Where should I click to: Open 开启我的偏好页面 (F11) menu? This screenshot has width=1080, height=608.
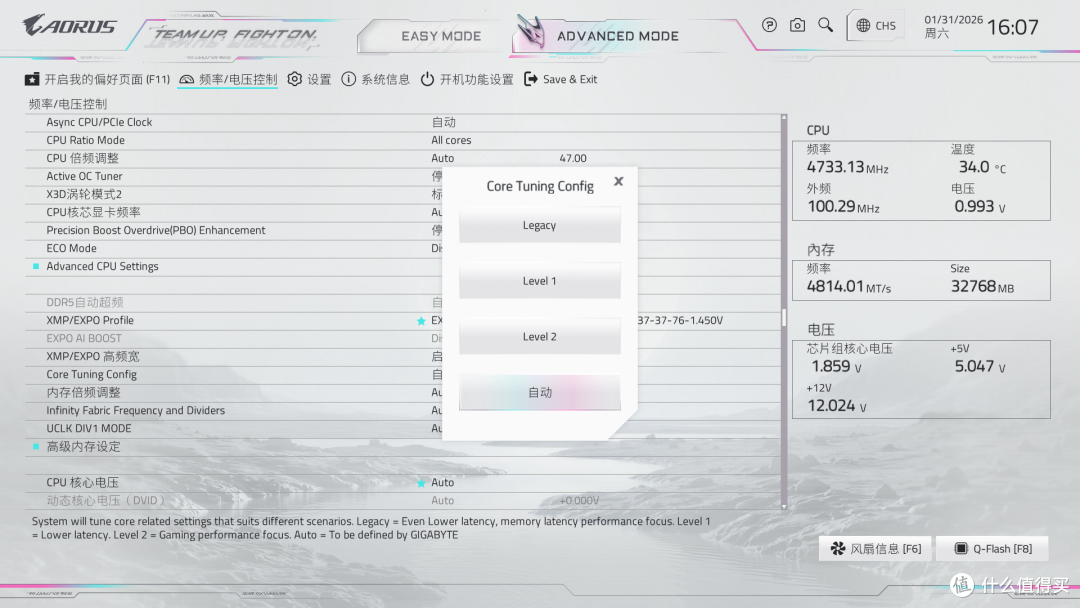pos(97,79)
